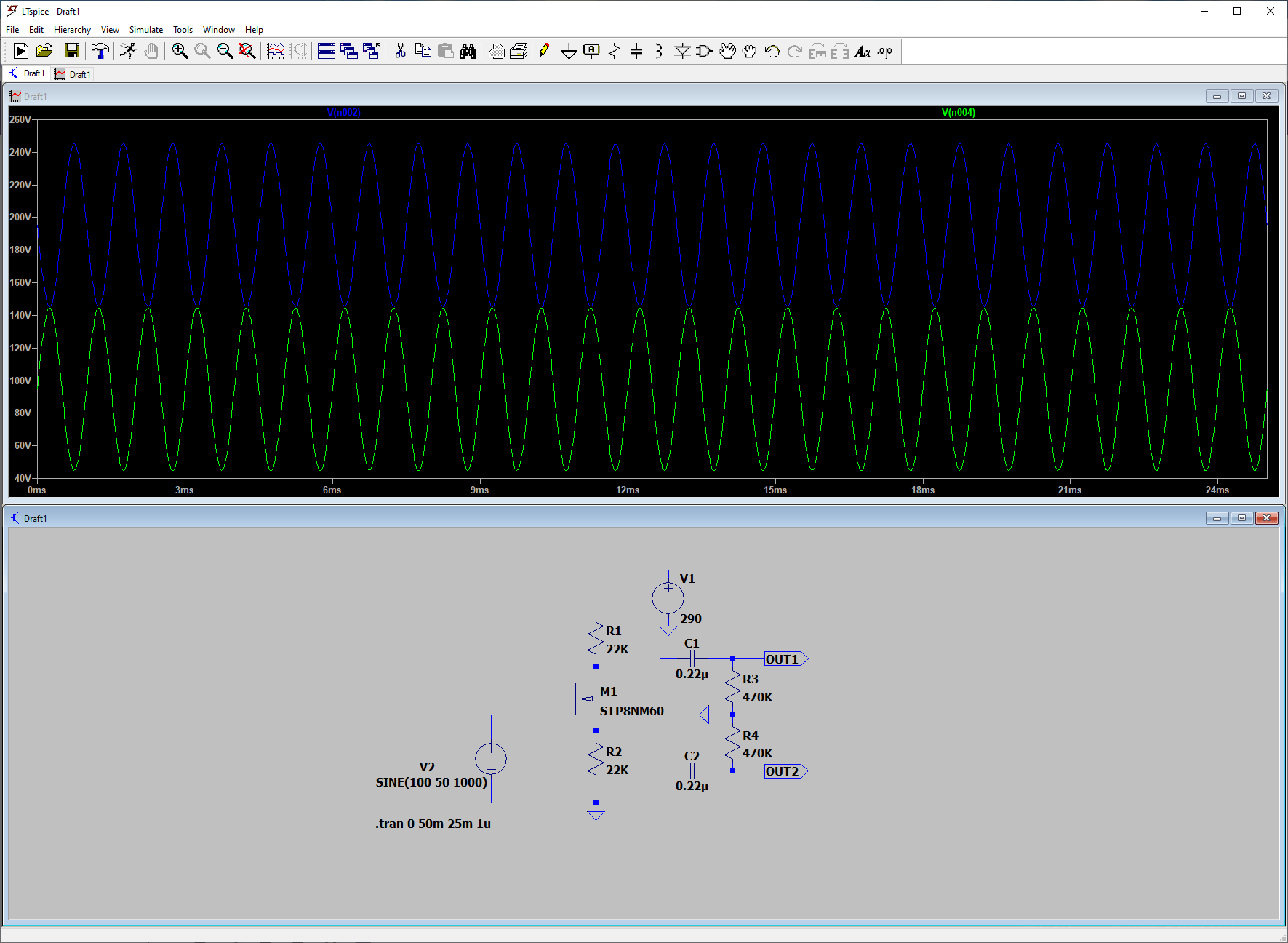Select the Draw Wire pencil tool
Viewport: 1288px width, 943px height.
click(x=548, y=51)
